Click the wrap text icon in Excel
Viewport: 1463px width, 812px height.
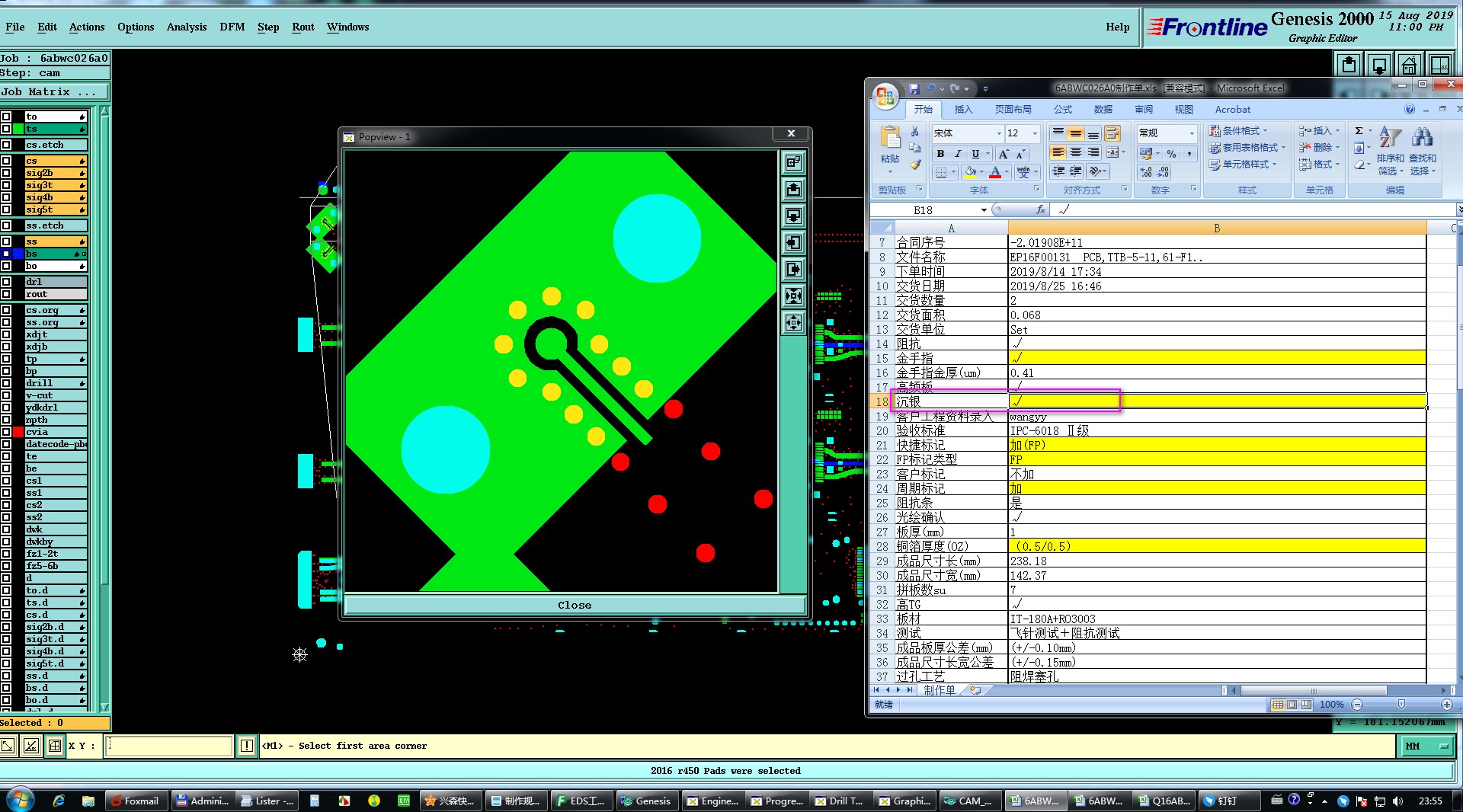tap(1112, 134)
